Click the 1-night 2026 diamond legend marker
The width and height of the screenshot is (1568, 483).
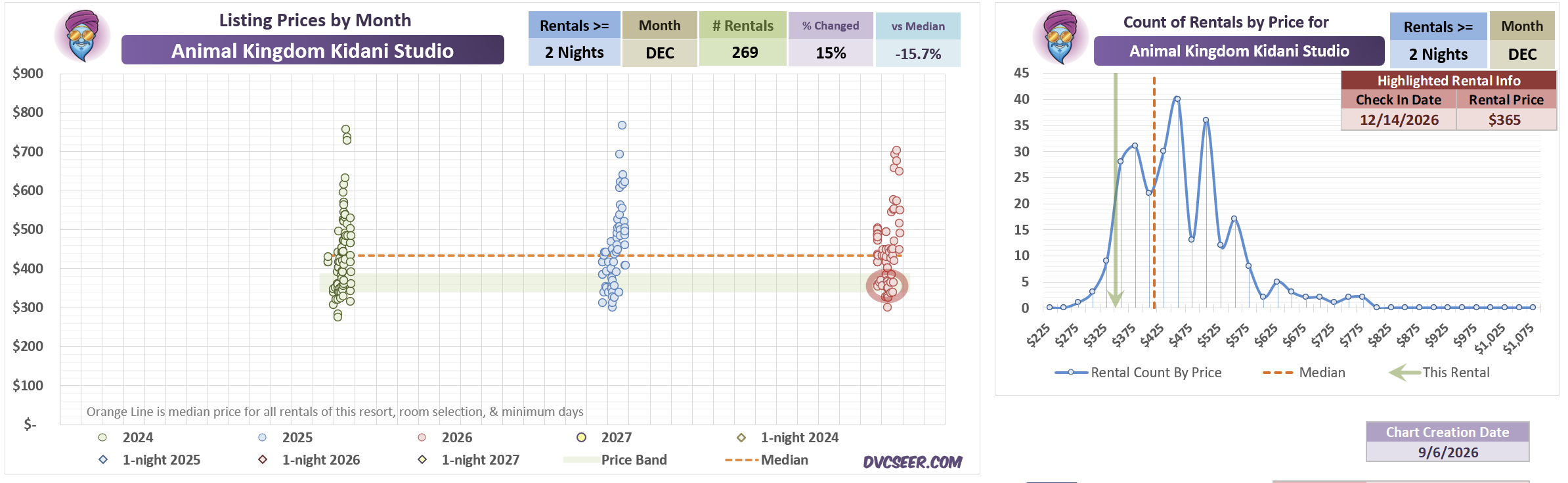pyautogui.click(x=263, y=459)
